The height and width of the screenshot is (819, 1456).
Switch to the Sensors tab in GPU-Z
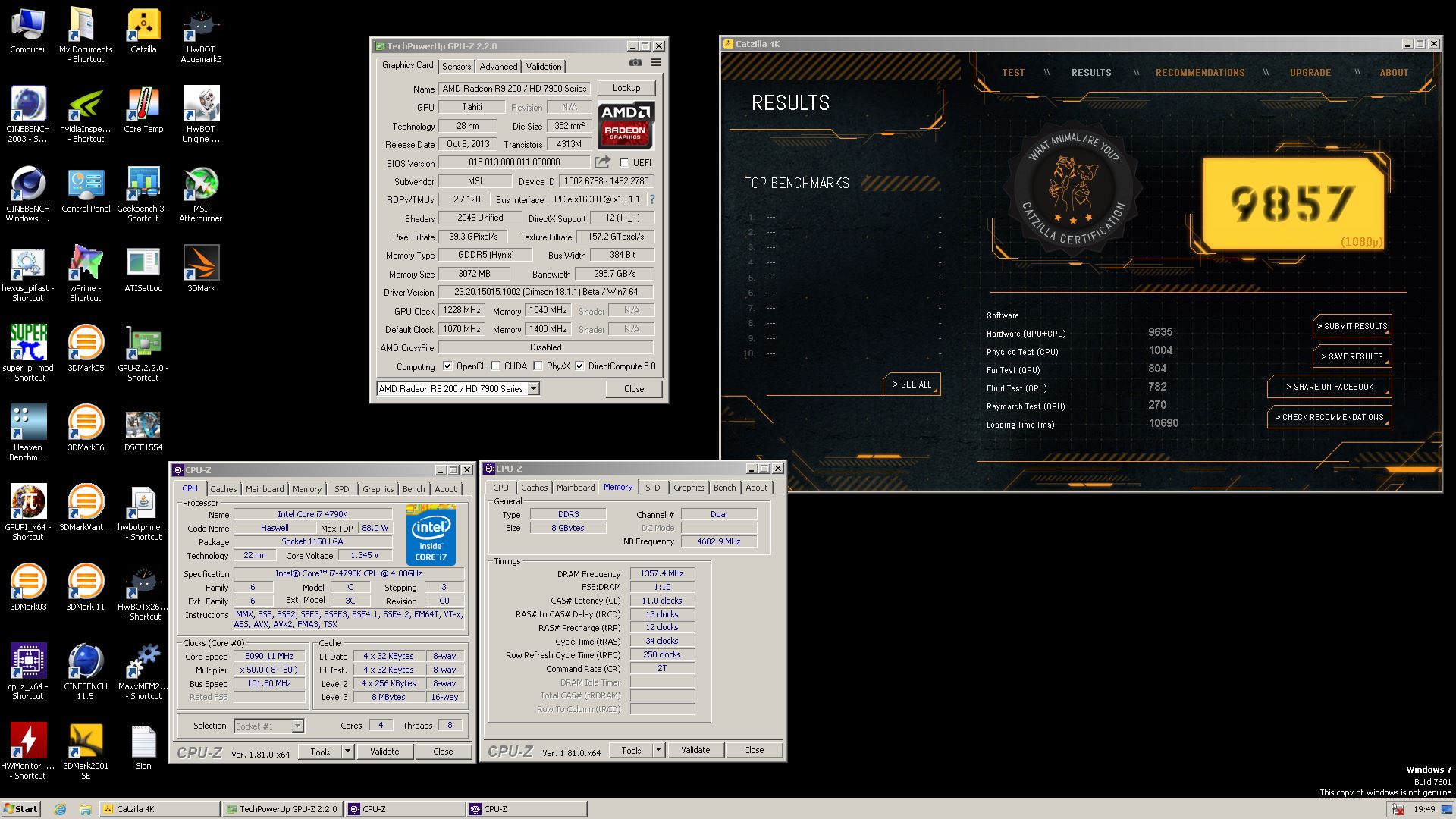pos(457,67)
